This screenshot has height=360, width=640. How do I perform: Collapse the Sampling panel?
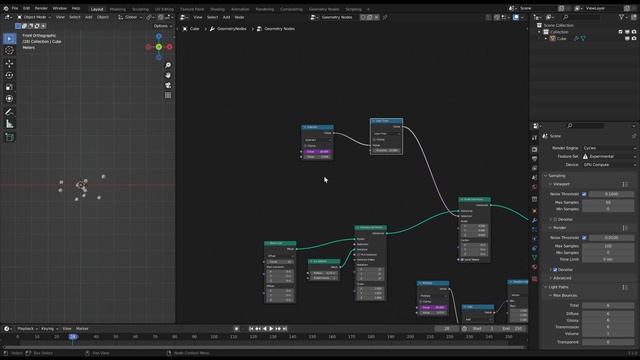click(x=557, y=176)
